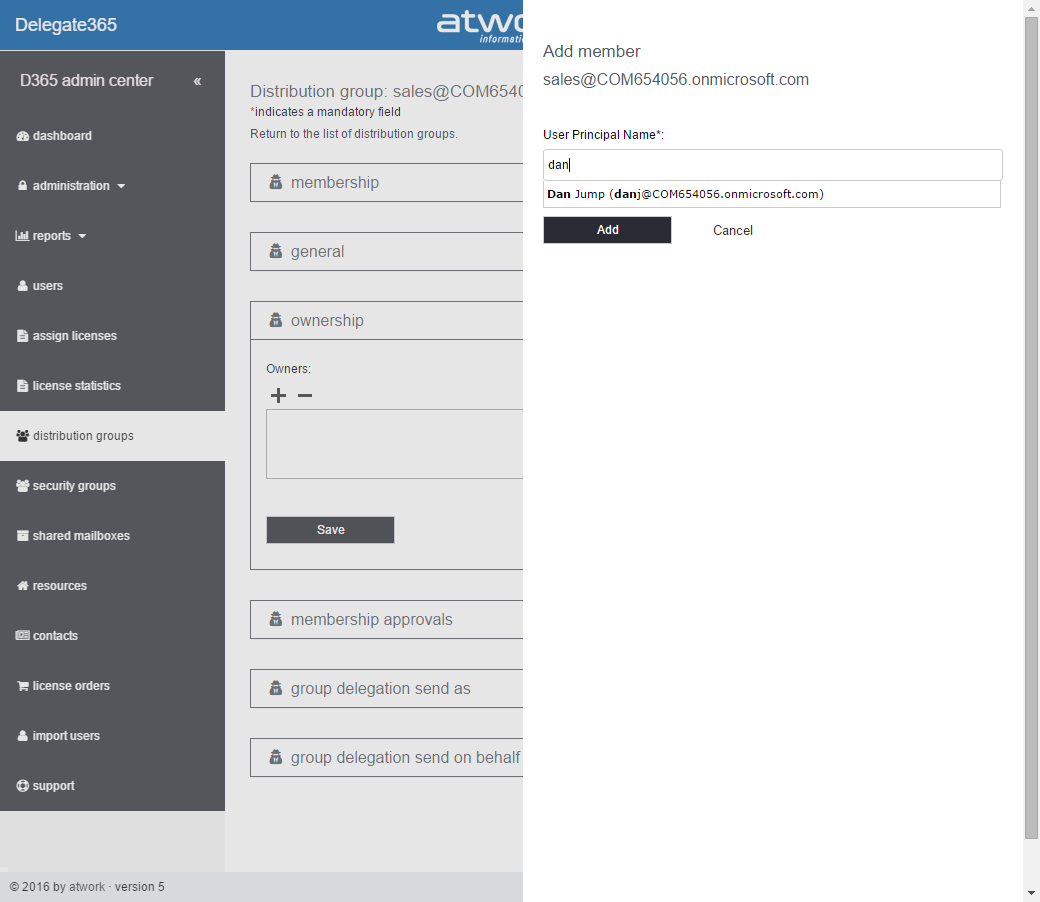
Task: Cancel adding a member
Action: pos(732,230)
